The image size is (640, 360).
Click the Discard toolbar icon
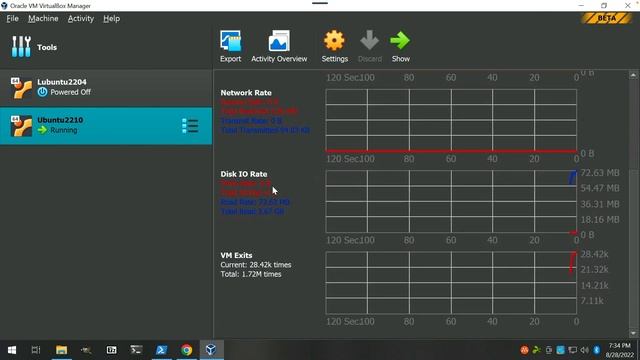point(370,46)
